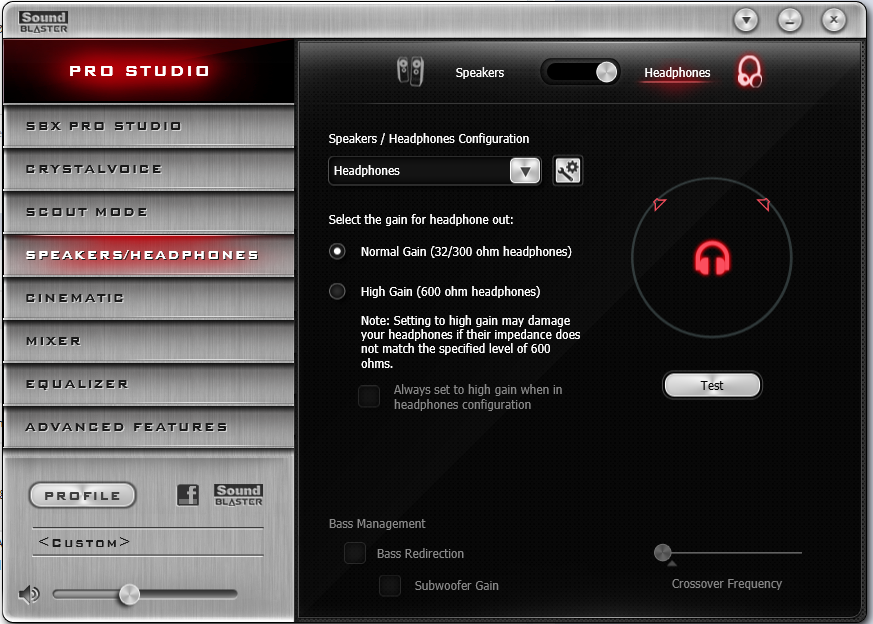
Task: Click 'Select the gain for headphone out' text
Action: [x=421, y=220]
